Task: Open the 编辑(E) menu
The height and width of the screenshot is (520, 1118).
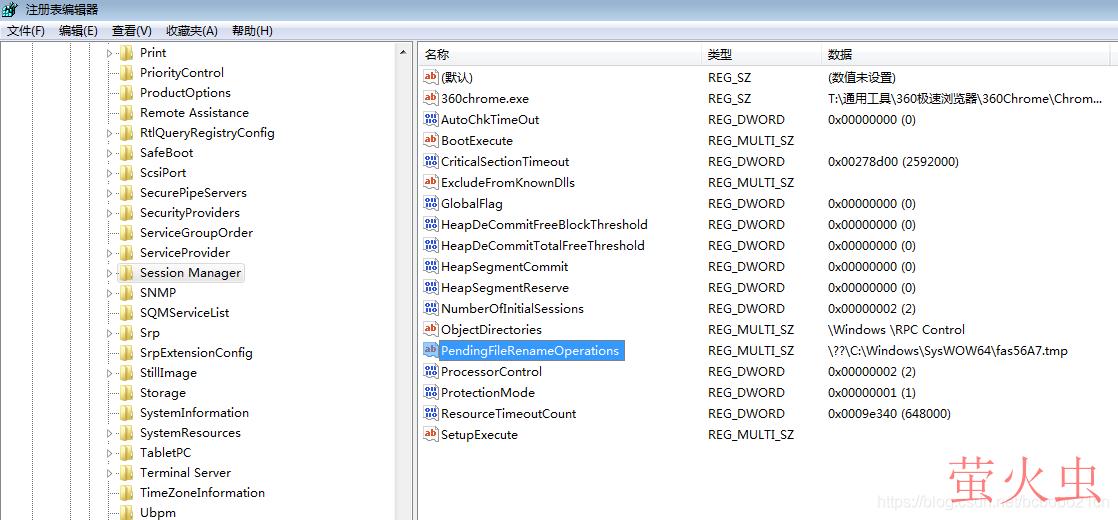Action: click(78, 31)
